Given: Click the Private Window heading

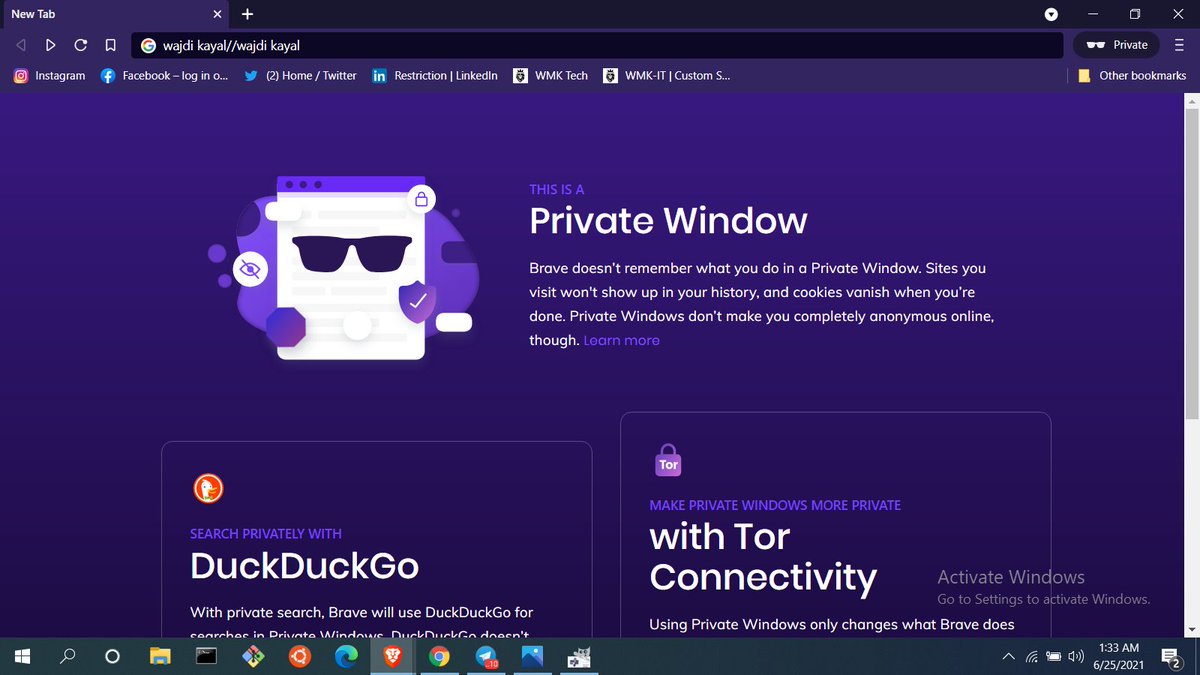Looking at the screenshot, I should click(668, 220).
